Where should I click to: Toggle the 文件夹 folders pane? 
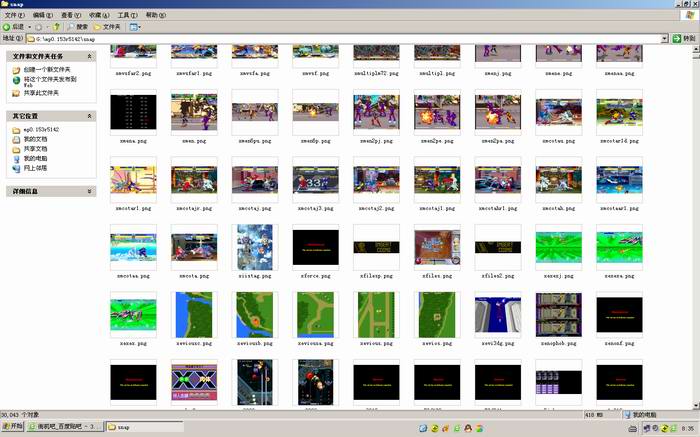(107, 27)
